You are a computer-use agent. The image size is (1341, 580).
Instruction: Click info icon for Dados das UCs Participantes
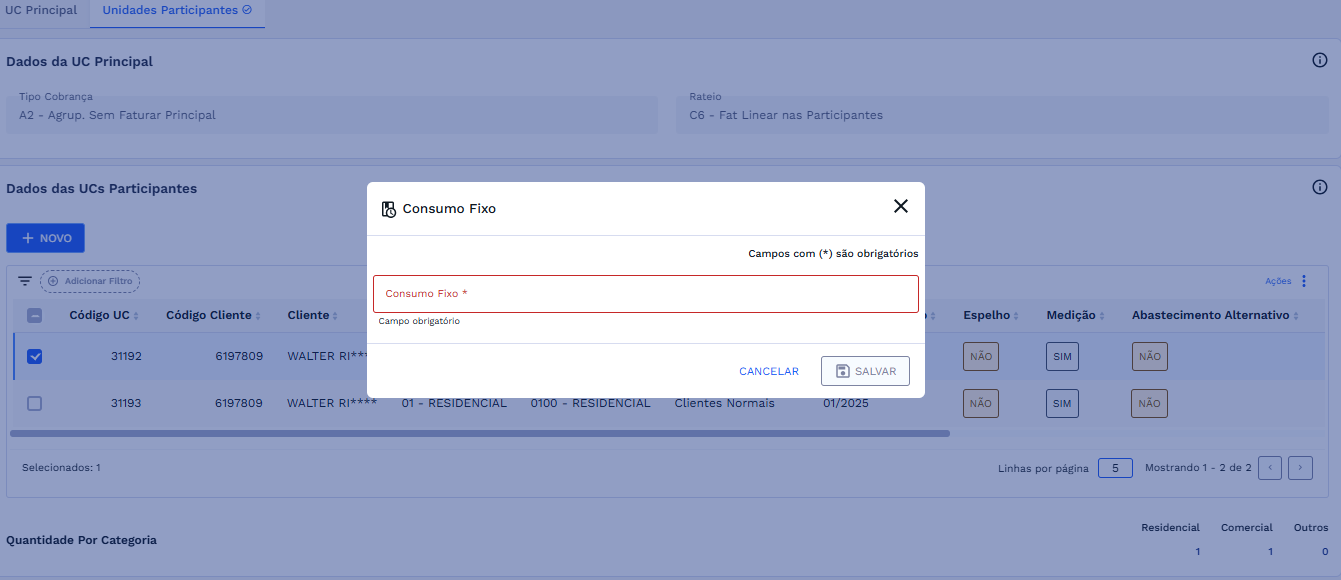[1319, 187]
